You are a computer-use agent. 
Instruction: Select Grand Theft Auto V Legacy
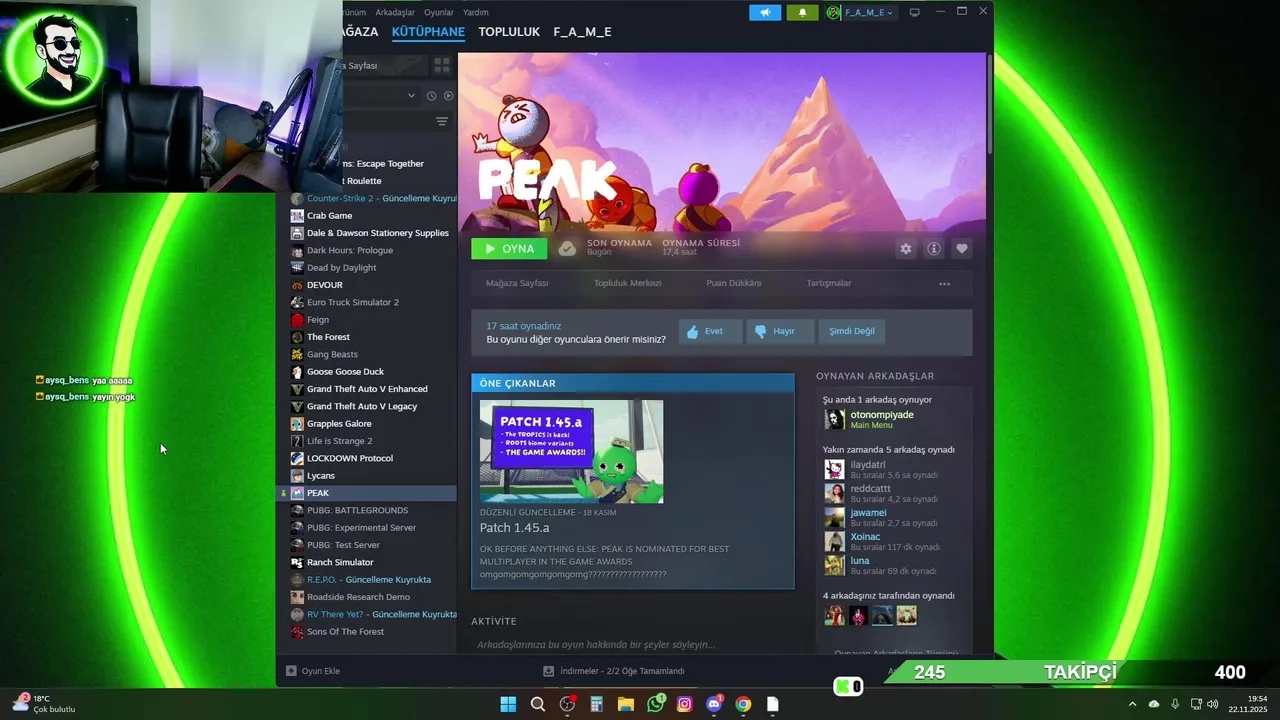point(366,406)
